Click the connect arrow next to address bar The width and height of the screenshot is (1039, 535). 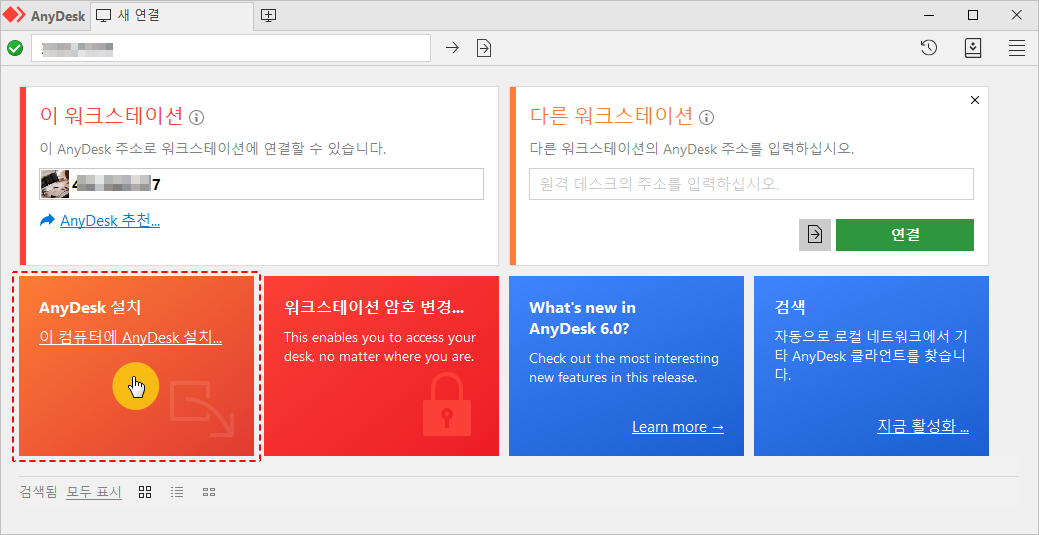pos(452,48)
